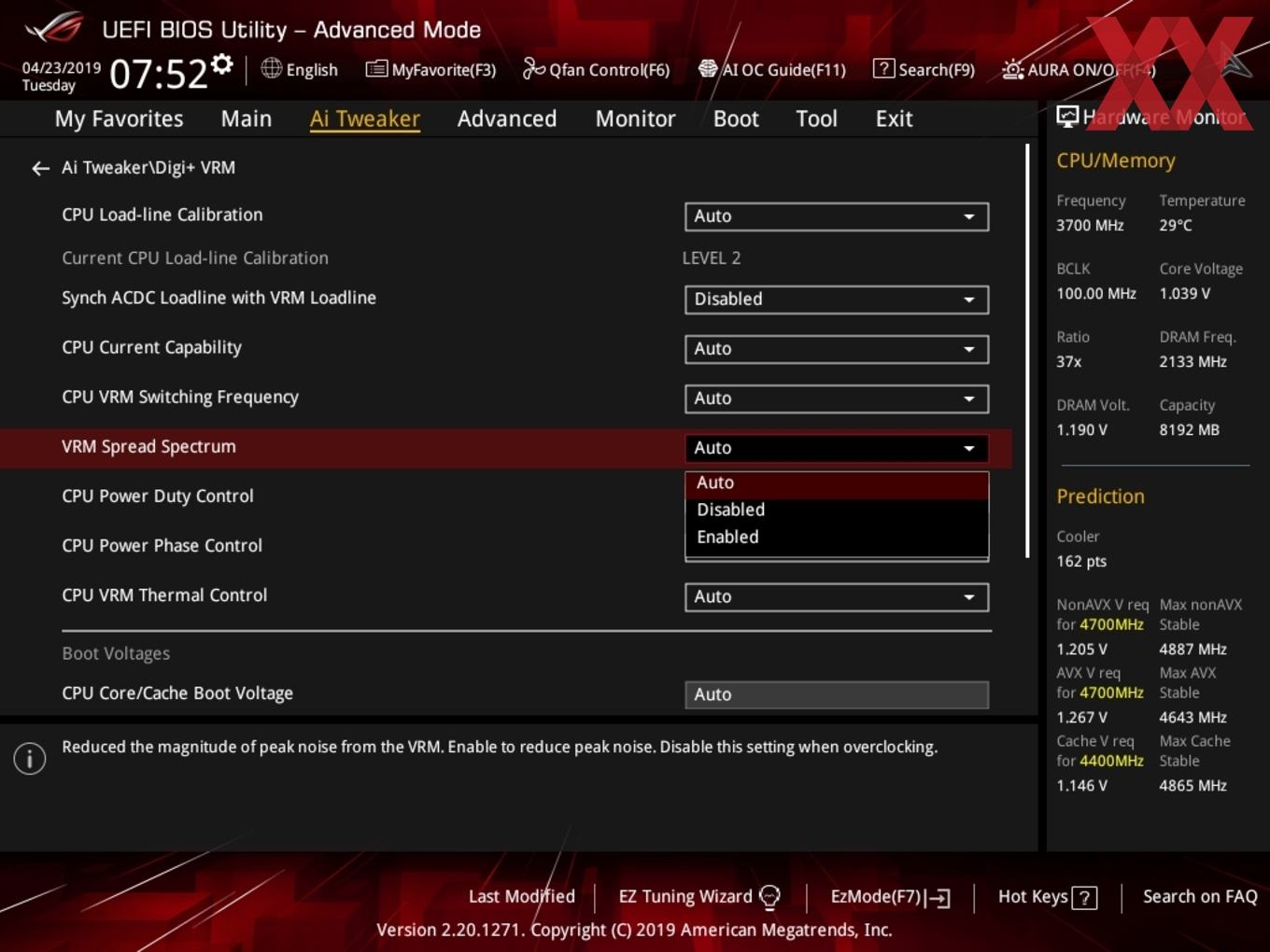Screen dimensions: 1270x952
Task: Select the VRM Spread Spectrum label
Action: [148, 447]
